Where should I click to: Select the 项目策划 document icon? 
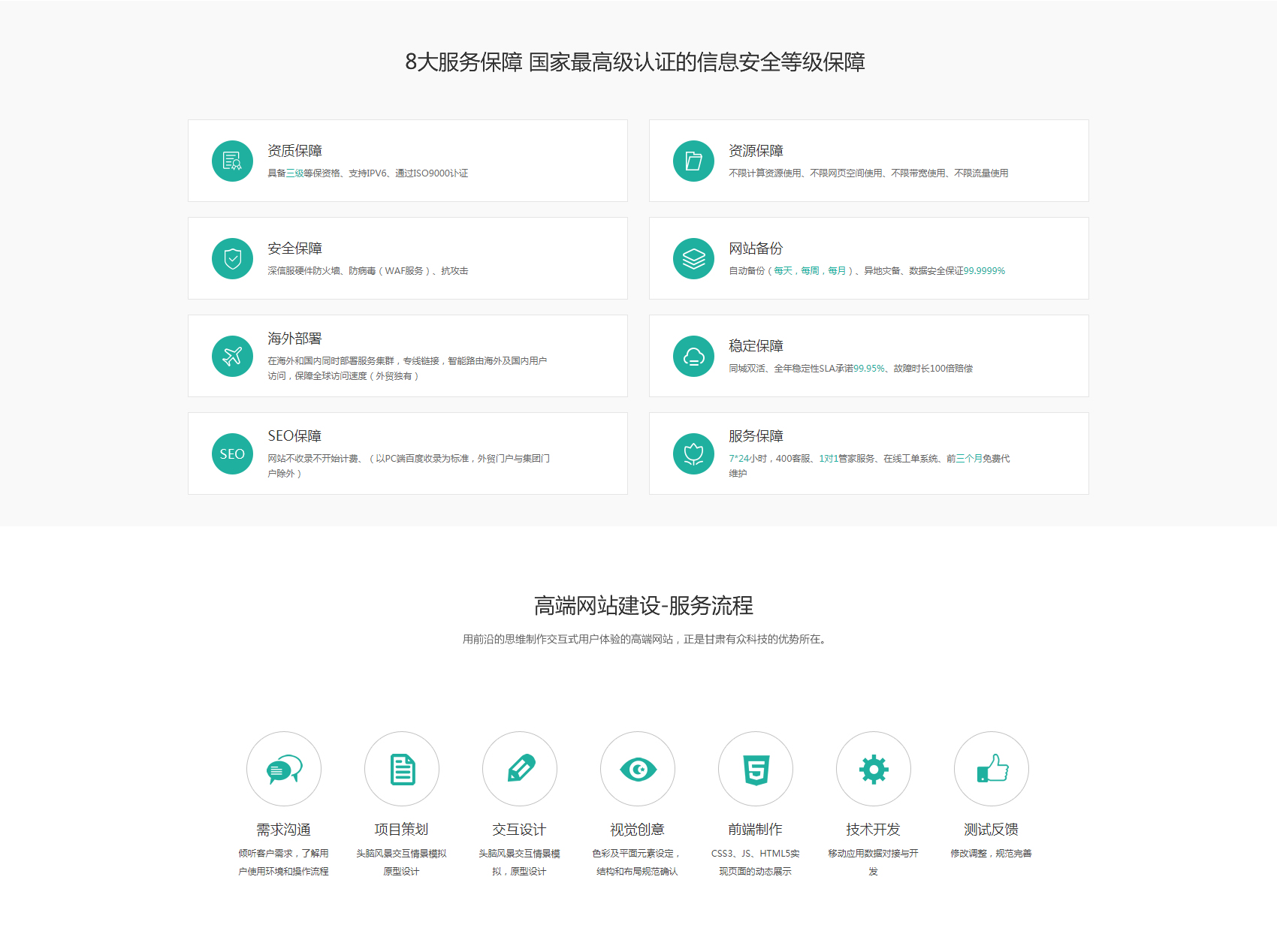(x=402, y=769)
